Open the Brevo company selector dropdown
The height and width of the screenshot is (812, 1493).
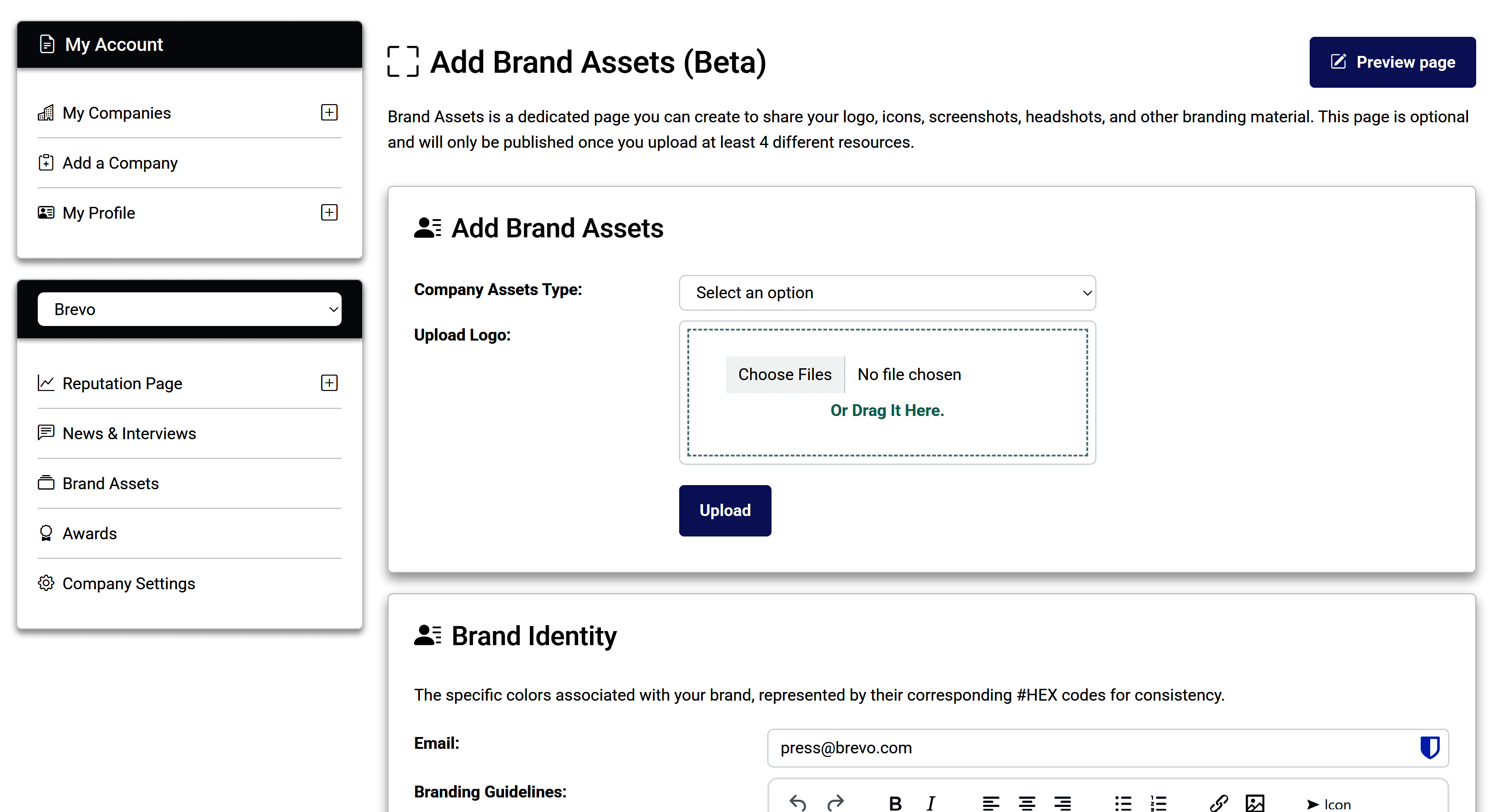190,309
